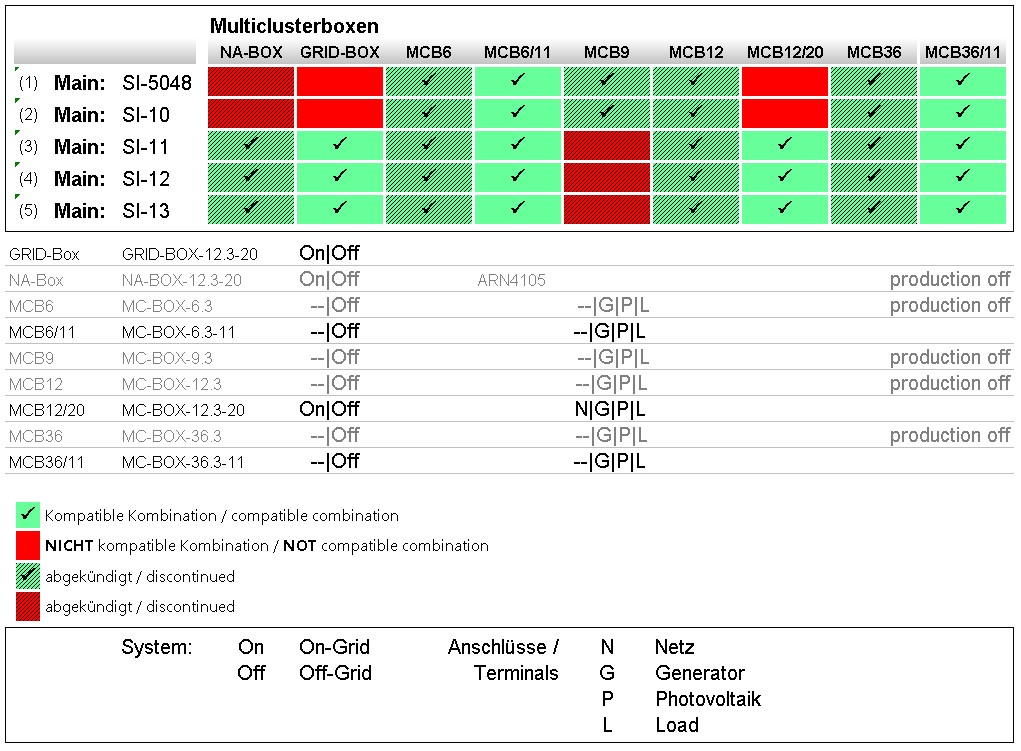Click the NA-BOX column header
1021x751 pixels.
pyautogui.click(x=251, y=52)
